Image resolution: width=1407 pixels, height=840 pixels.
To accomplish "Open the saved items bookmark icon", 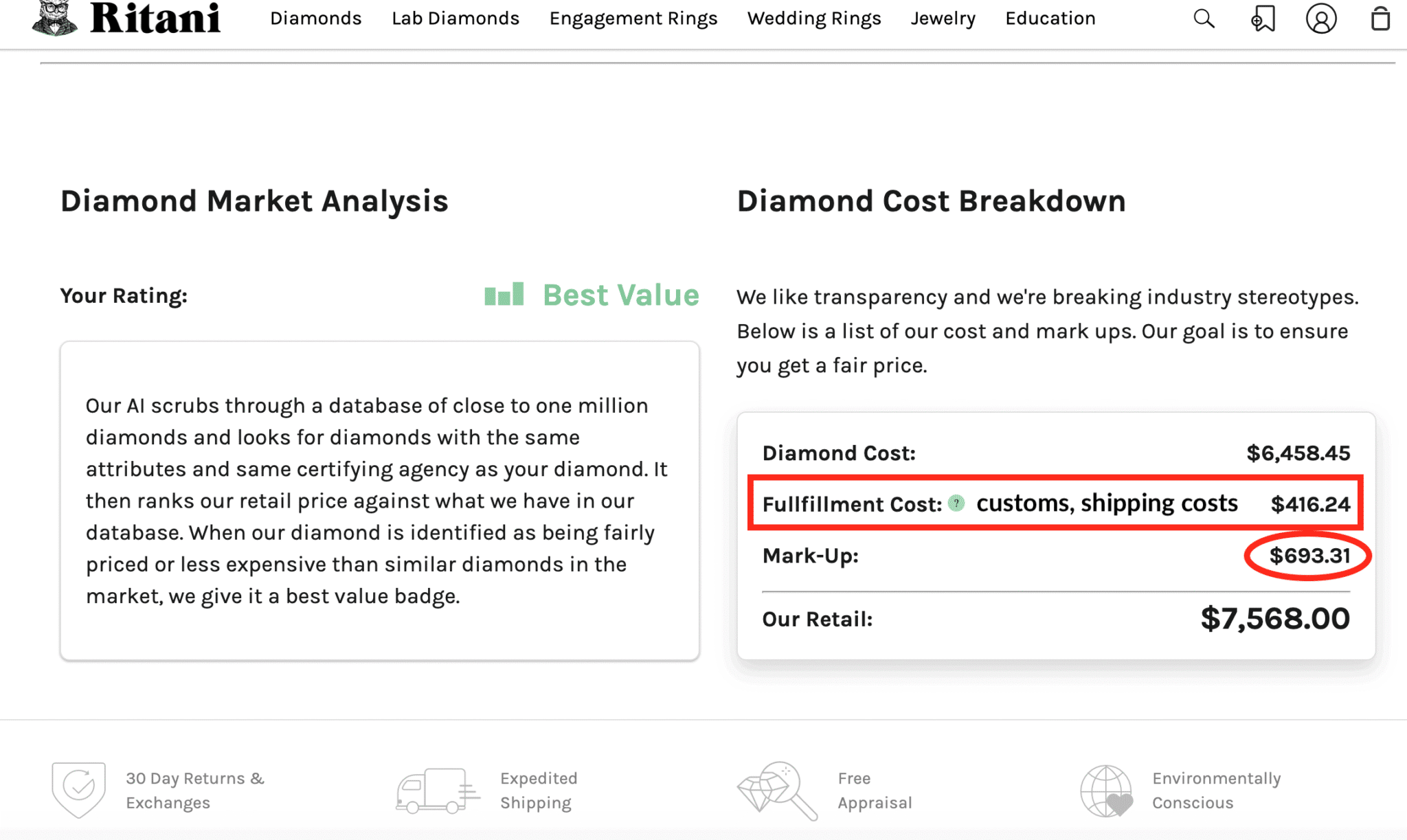I will (x=1263, y=19).
